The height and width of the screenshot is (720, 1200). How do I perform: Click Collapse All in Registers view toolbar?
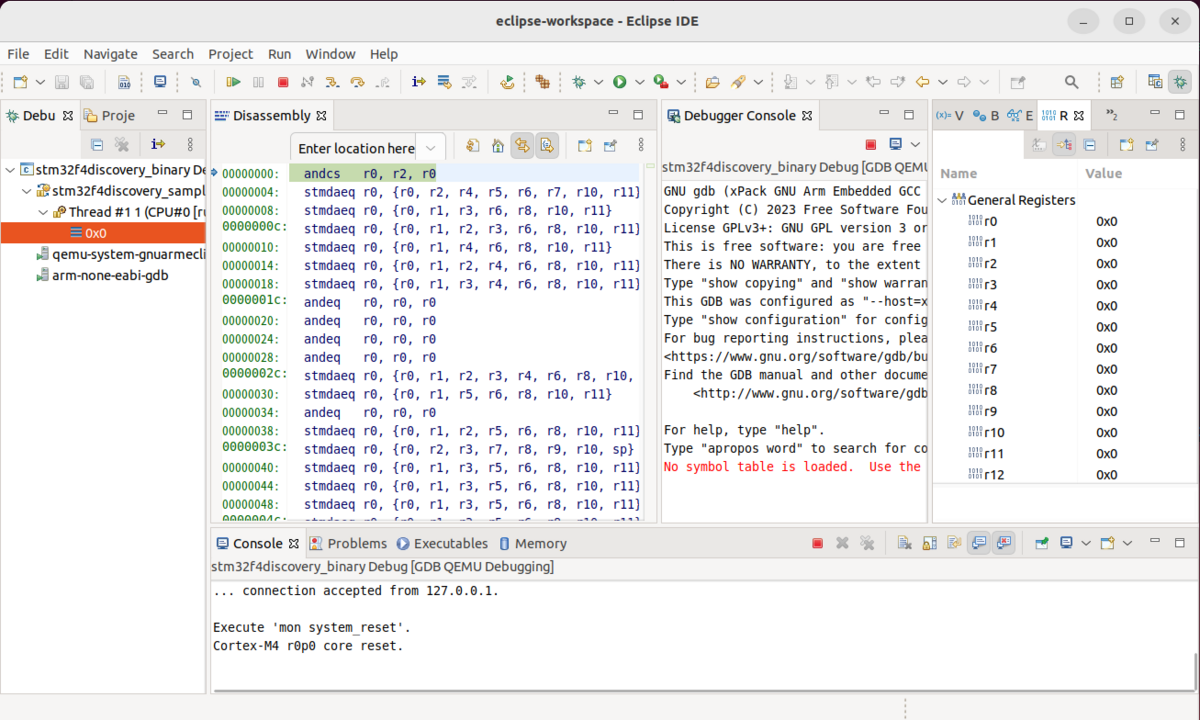pos(1089,145)
